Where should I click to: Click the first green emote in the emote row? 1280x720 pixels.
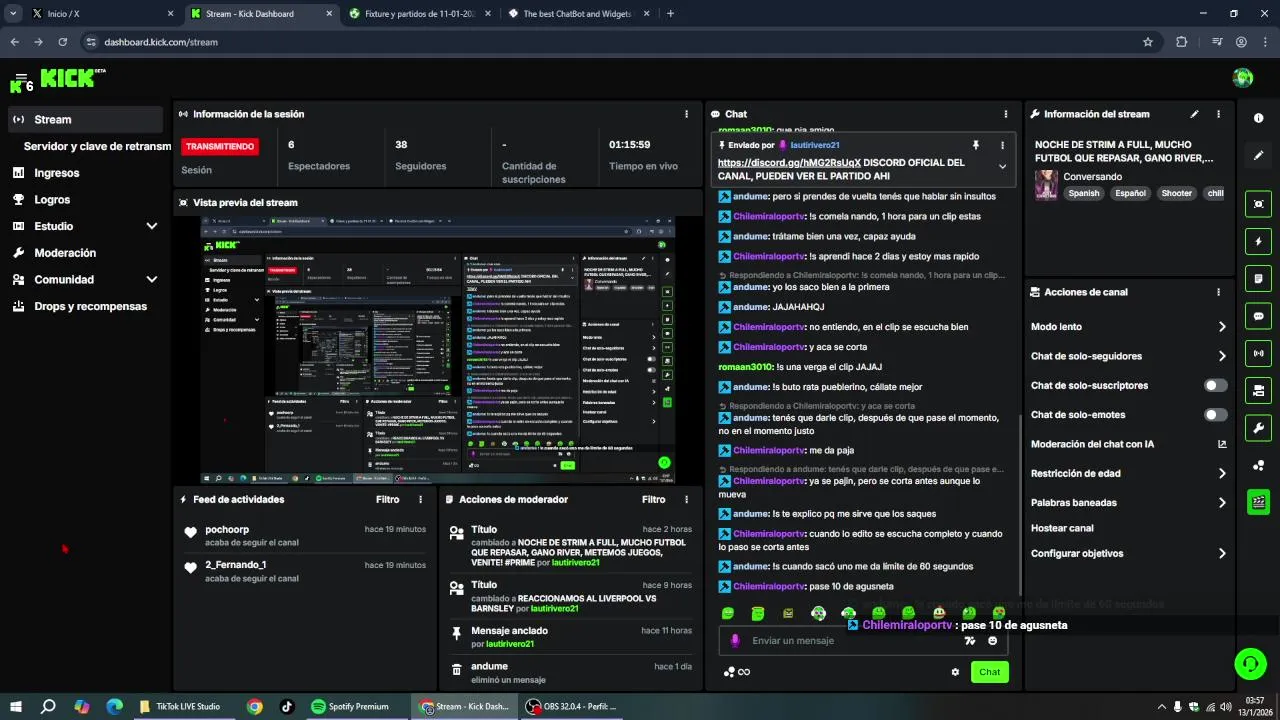(728, 613)
